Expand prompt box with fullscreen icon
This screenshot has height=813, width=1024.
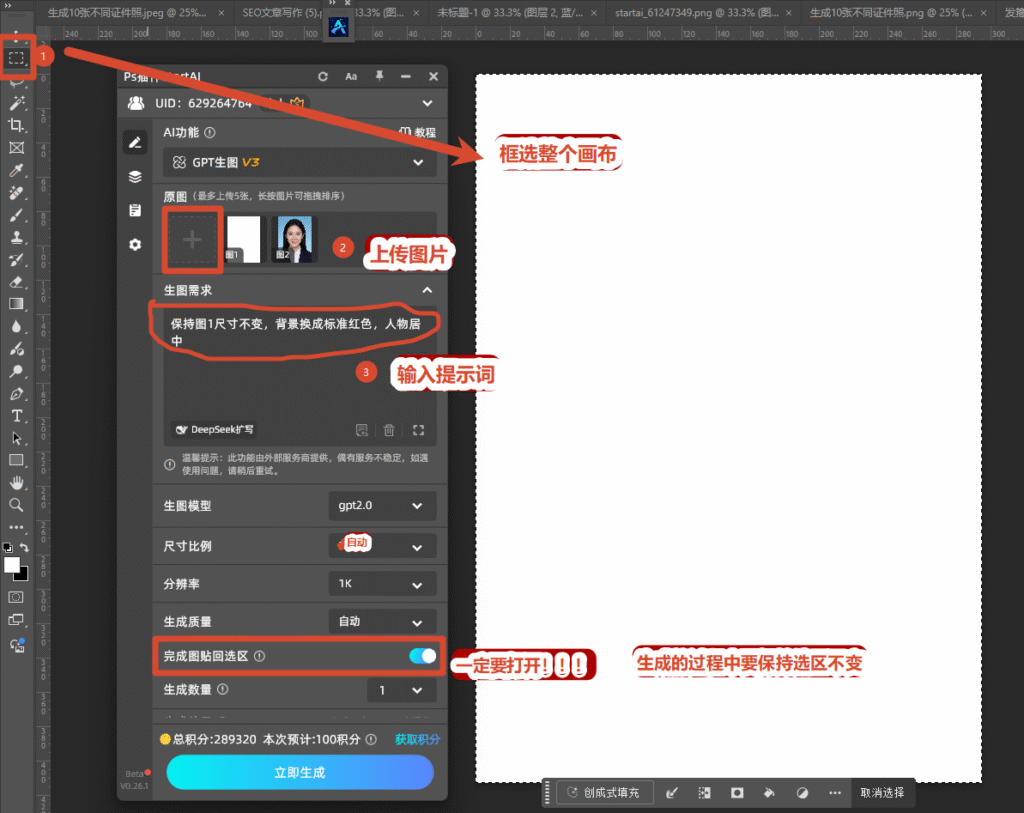[419, 430]
